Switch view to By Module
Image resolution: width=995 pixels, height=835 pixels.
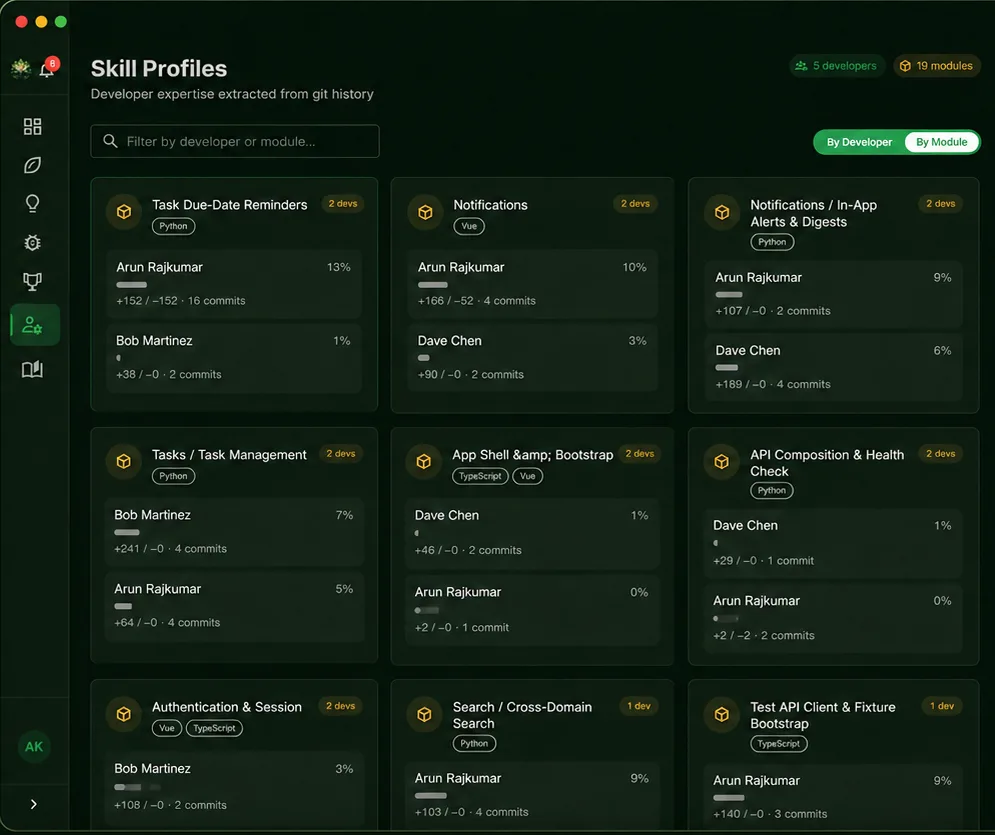(x=941, y=142)
